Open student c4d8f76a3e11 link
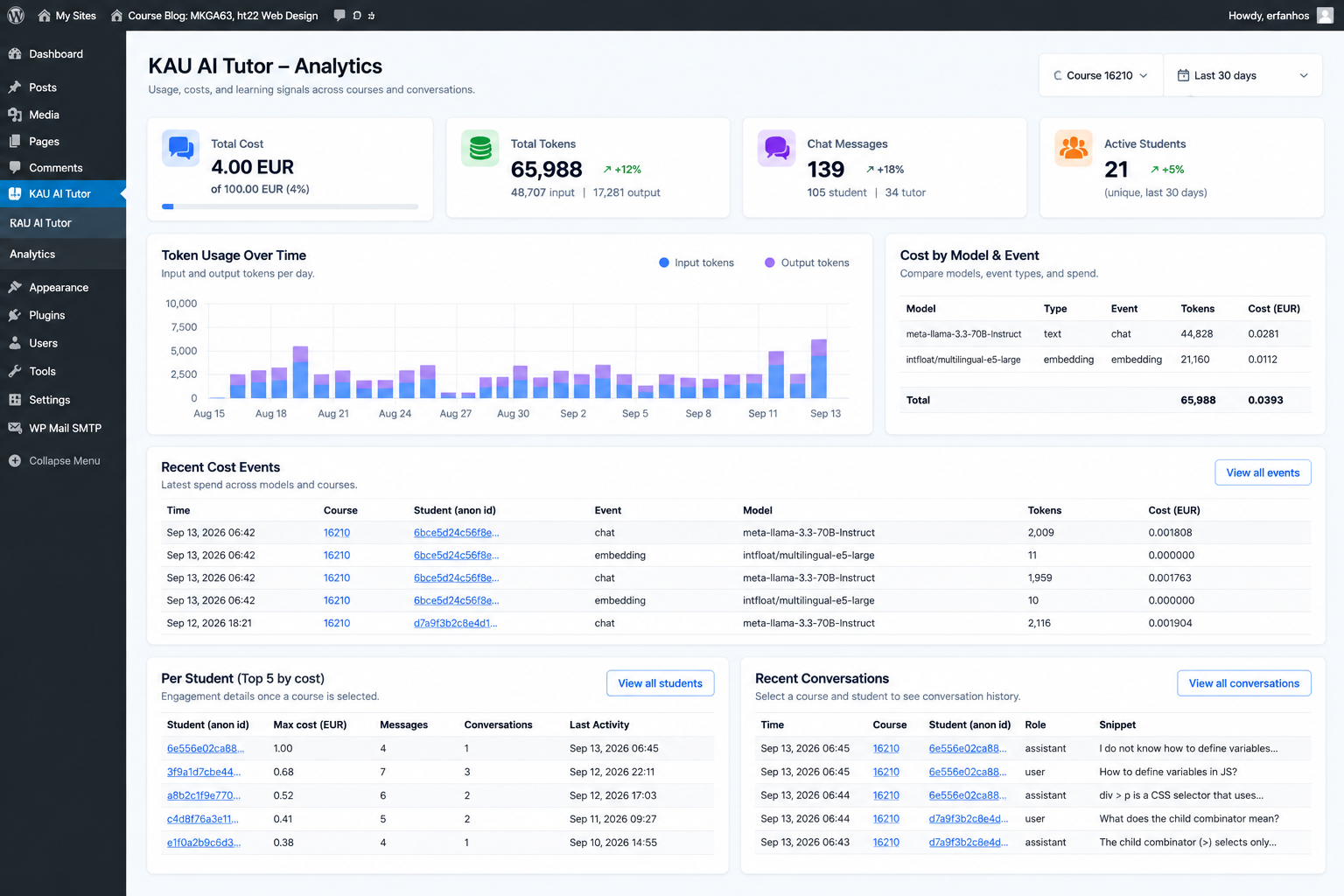The image size is (1344, 896). [203, 819]
